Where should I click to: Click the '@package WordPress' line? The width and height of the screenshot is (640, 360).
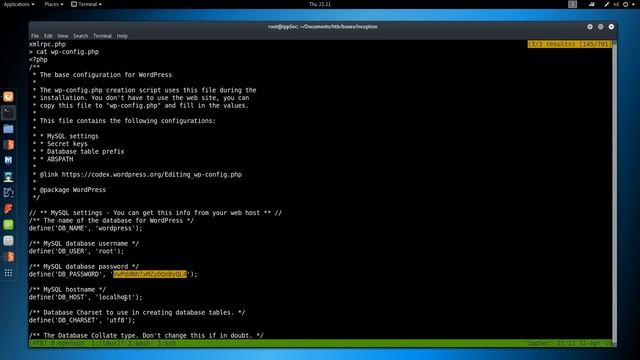73,190
